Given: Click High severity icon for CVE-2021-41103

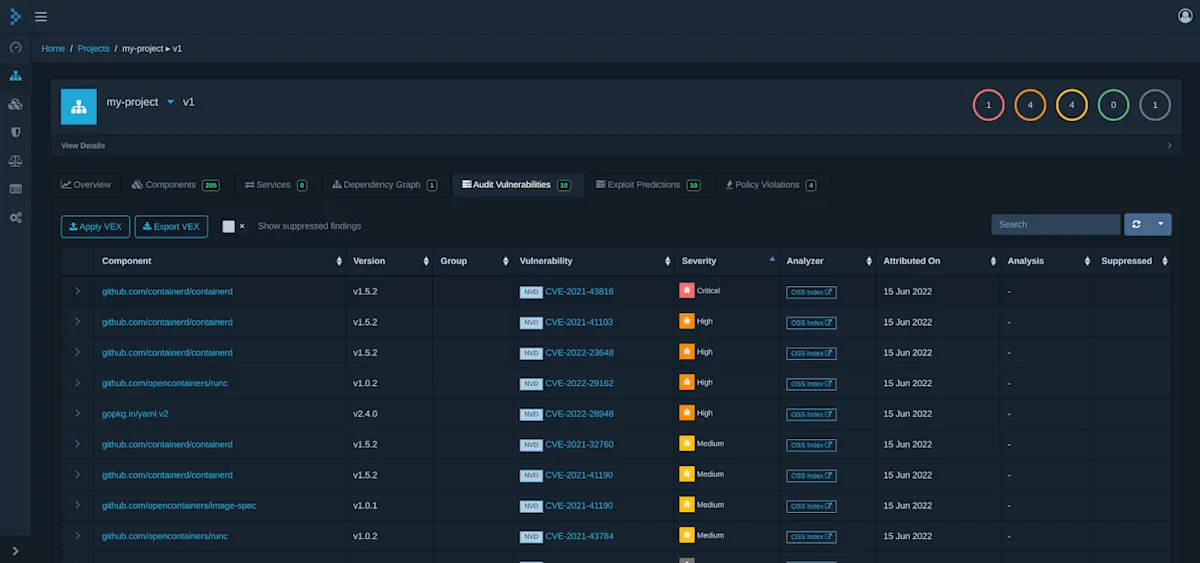Looking at the screenshot, I should coord(687,322).
